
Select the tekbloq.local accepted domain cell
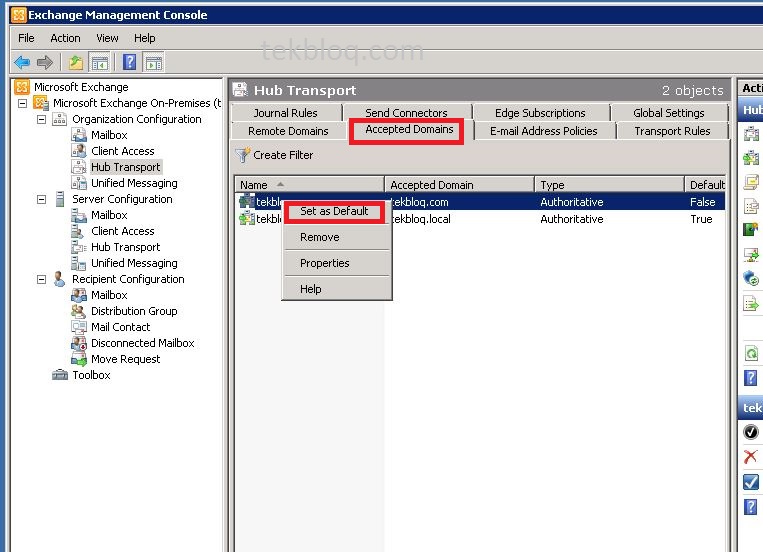point(421,219)
